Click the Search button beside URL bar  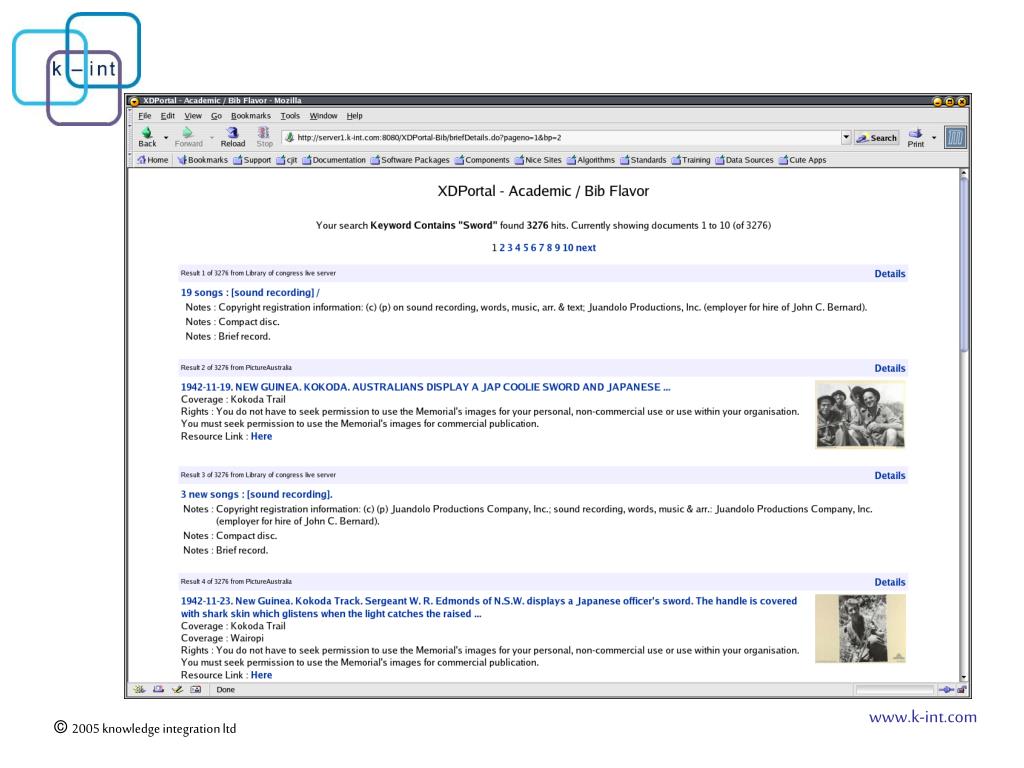(x=876, y=138)
